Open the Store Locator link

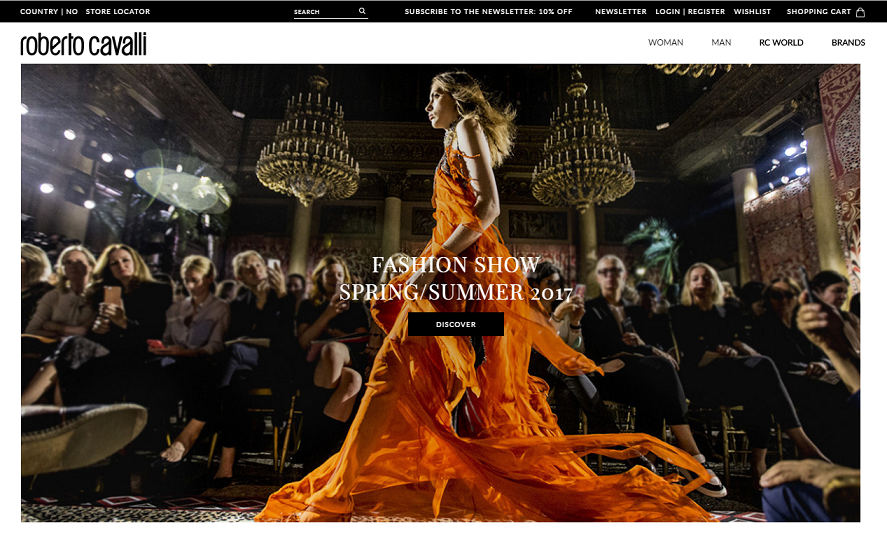(118, 11)
